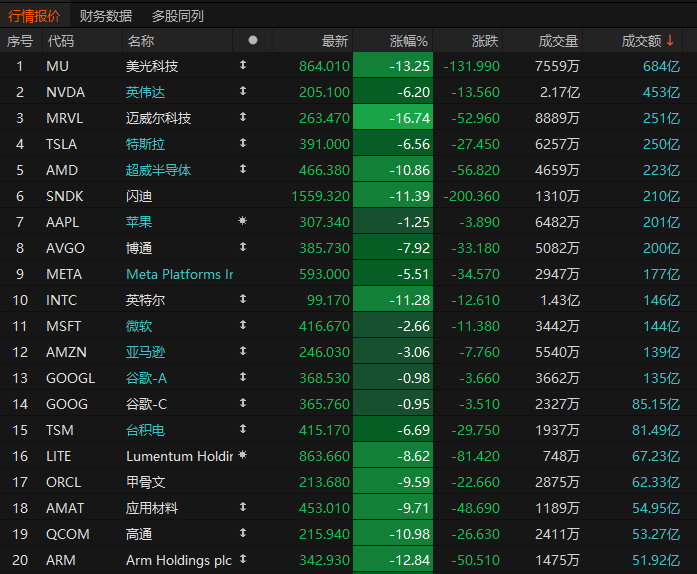
Task: Sort by 名称 column header
Action: pyautogui.click(x=140, y=41)
